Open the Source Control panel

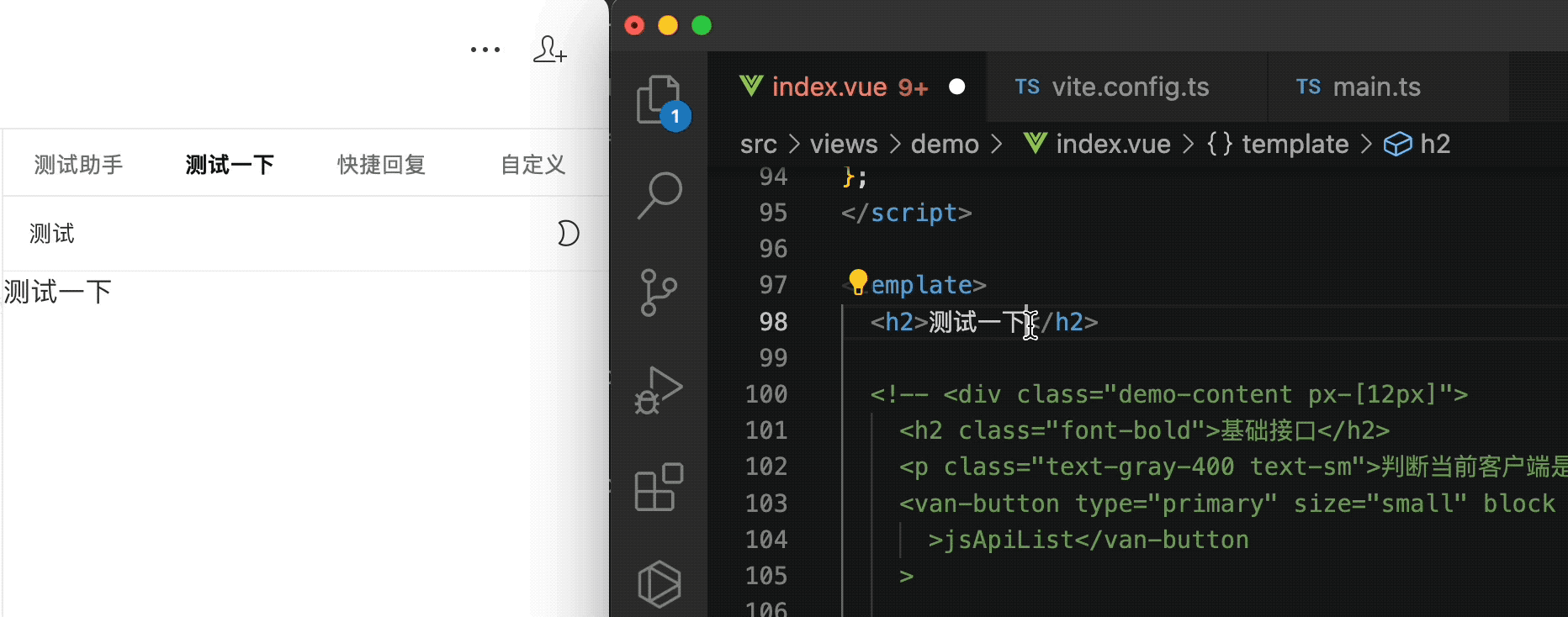(x=659, y=293)
